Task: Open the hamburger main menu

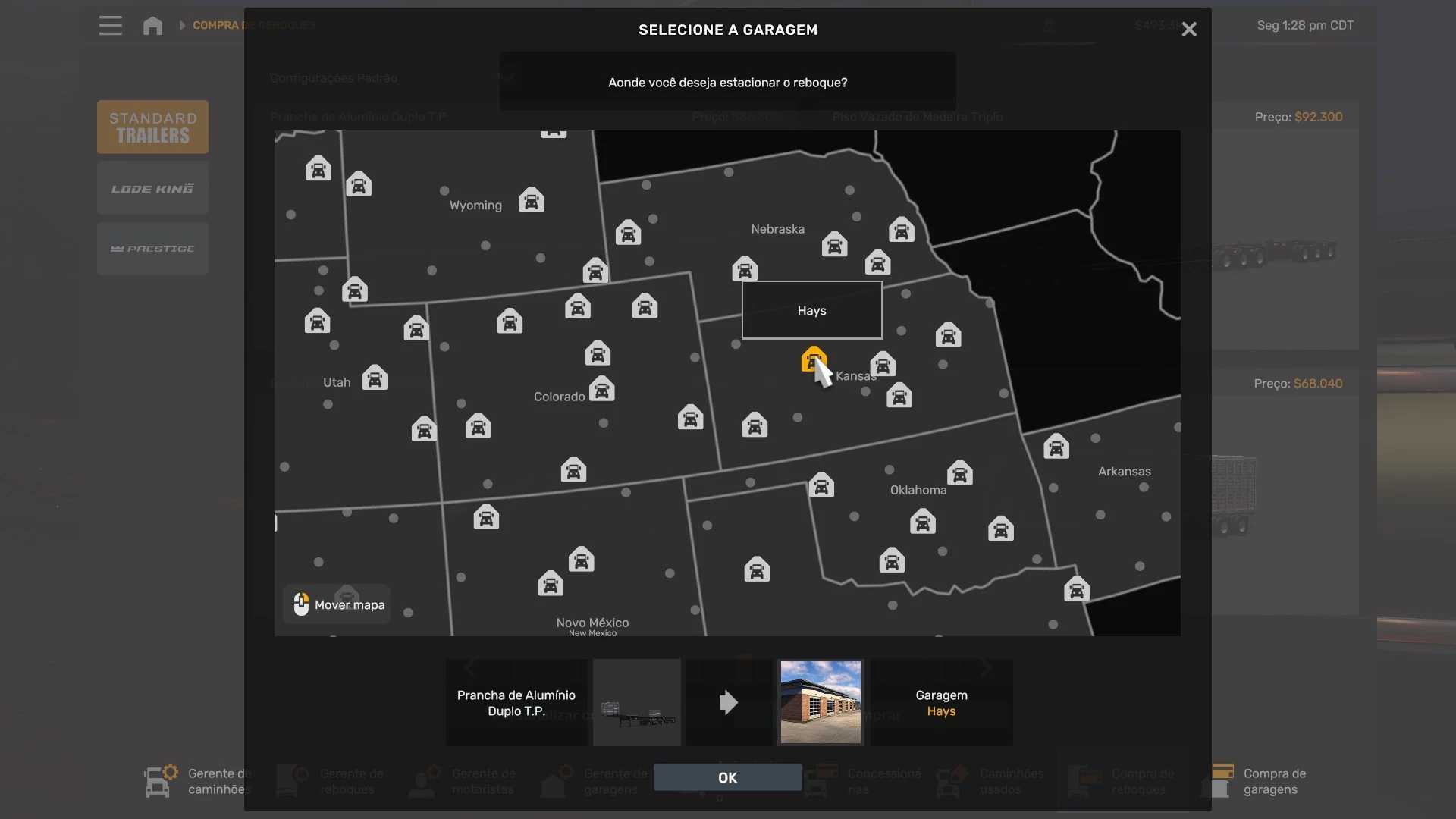Action: (110, 25)
